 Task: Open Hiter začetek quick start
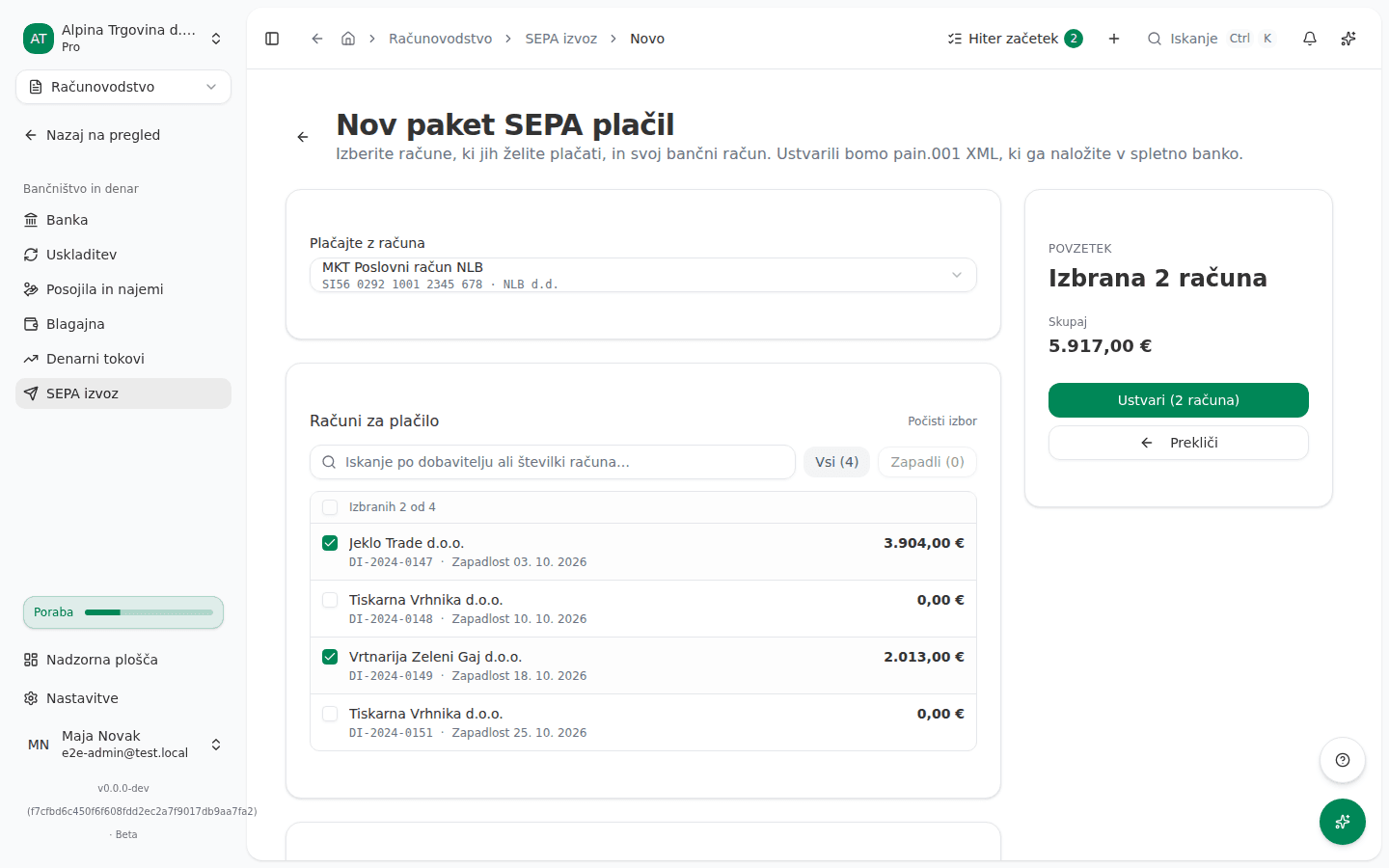[1015, 39]
